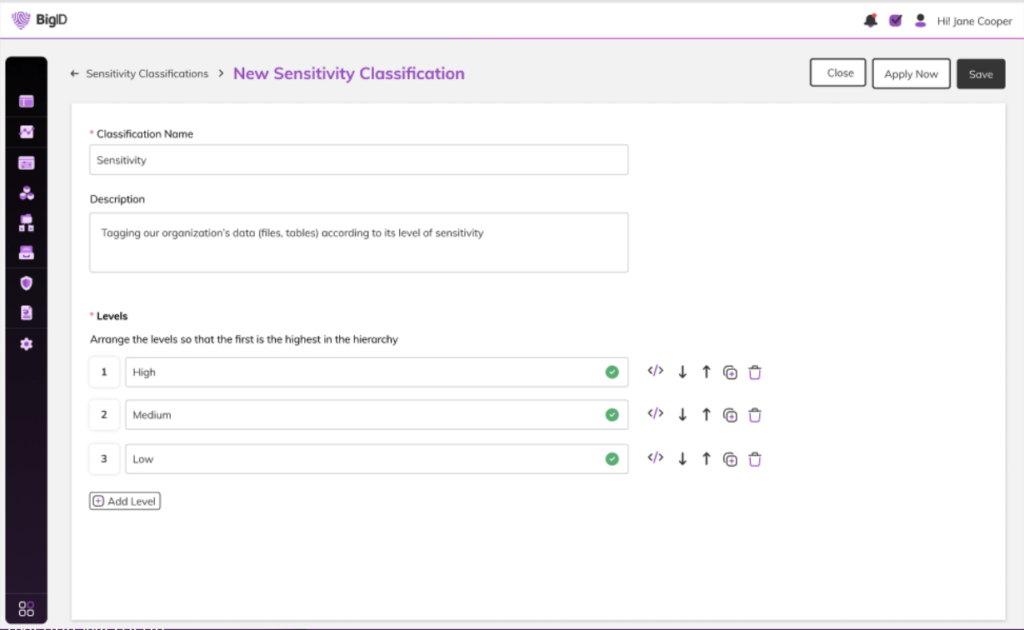This screenshot has height=630, width=1024.
Task: Duplicate the High level with the copy icon
Action: 730,371
